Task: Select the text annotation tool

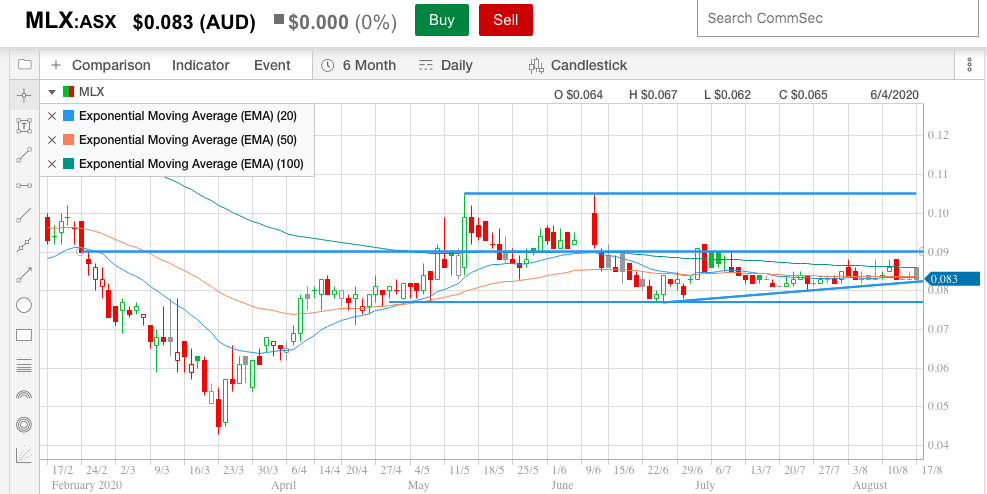Action: pyautogui.click(x=24, y=126)
